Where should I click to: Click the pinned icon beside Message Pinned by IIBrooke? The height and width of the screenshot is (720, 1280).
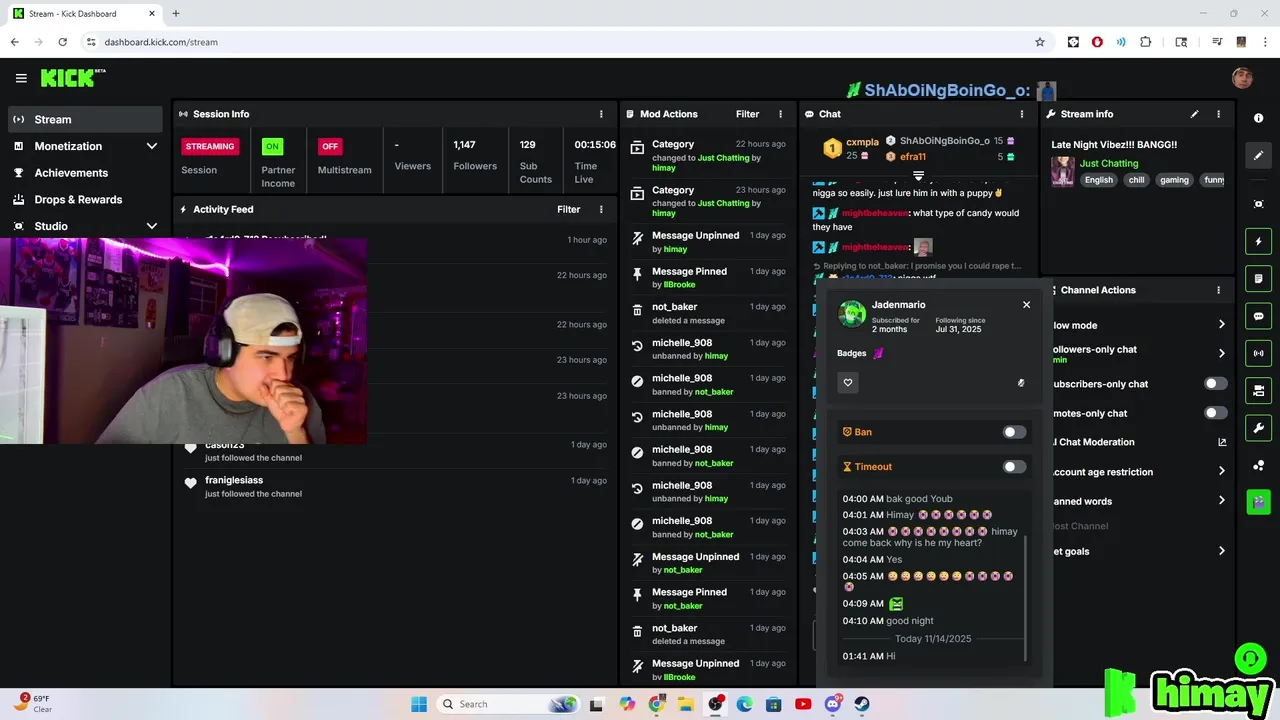pyautogui.click(x=637, y=272)
